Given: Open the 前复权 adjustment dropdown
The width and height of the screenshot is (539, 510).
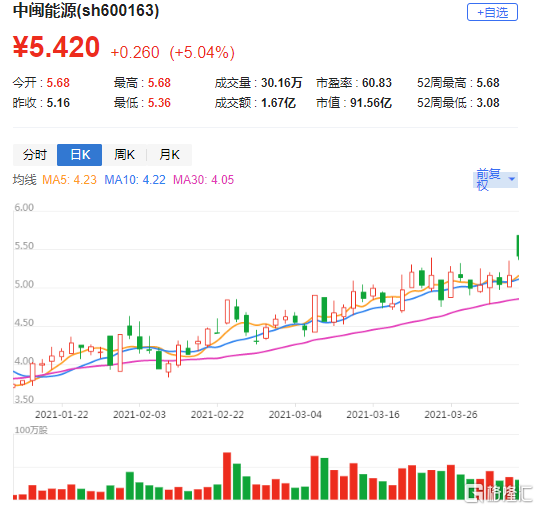Looking at the screenshot, I should coord(495,179).
